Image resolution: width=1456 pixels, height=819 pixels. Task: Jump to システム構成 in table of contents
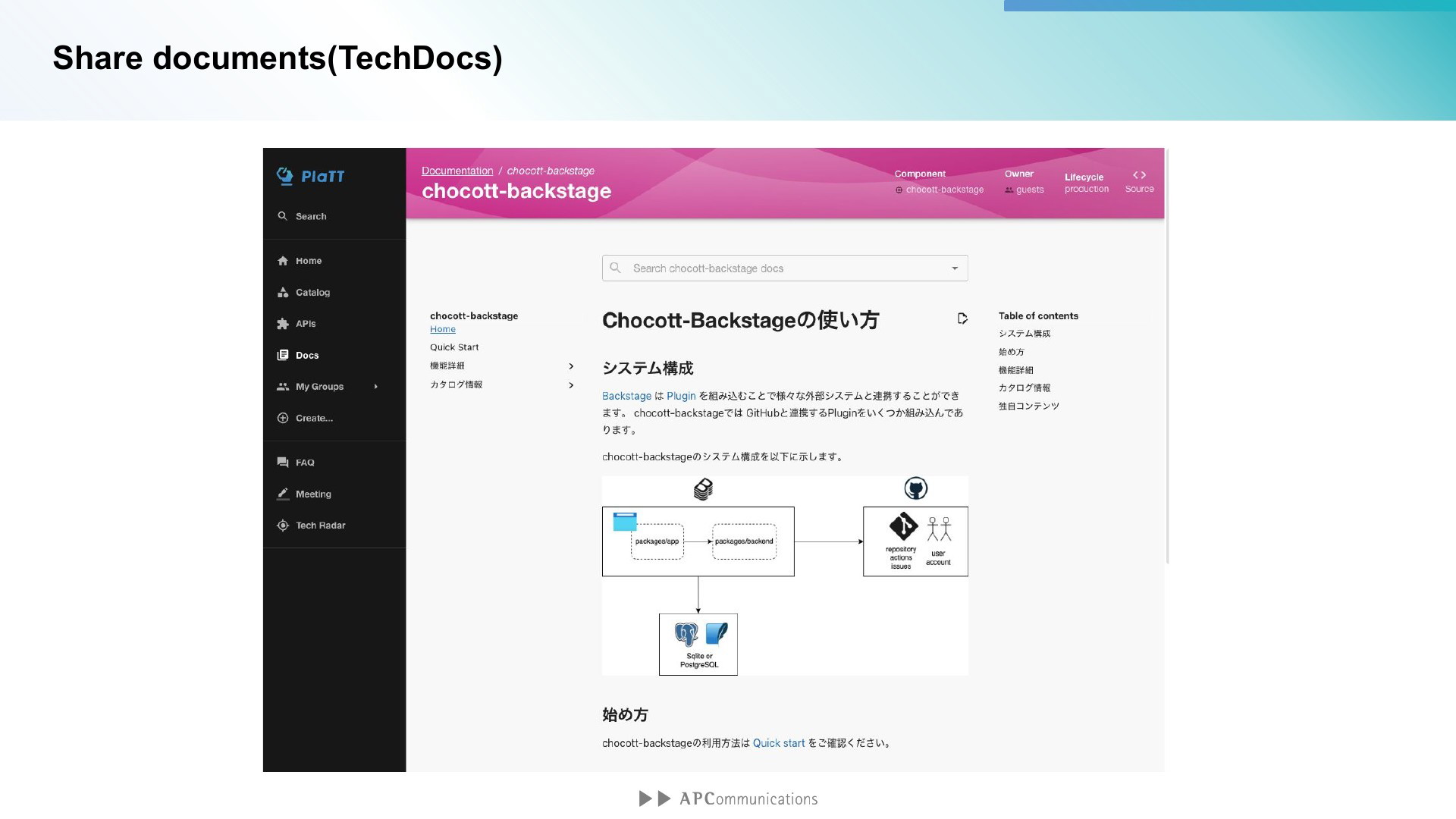point(1025,334)
